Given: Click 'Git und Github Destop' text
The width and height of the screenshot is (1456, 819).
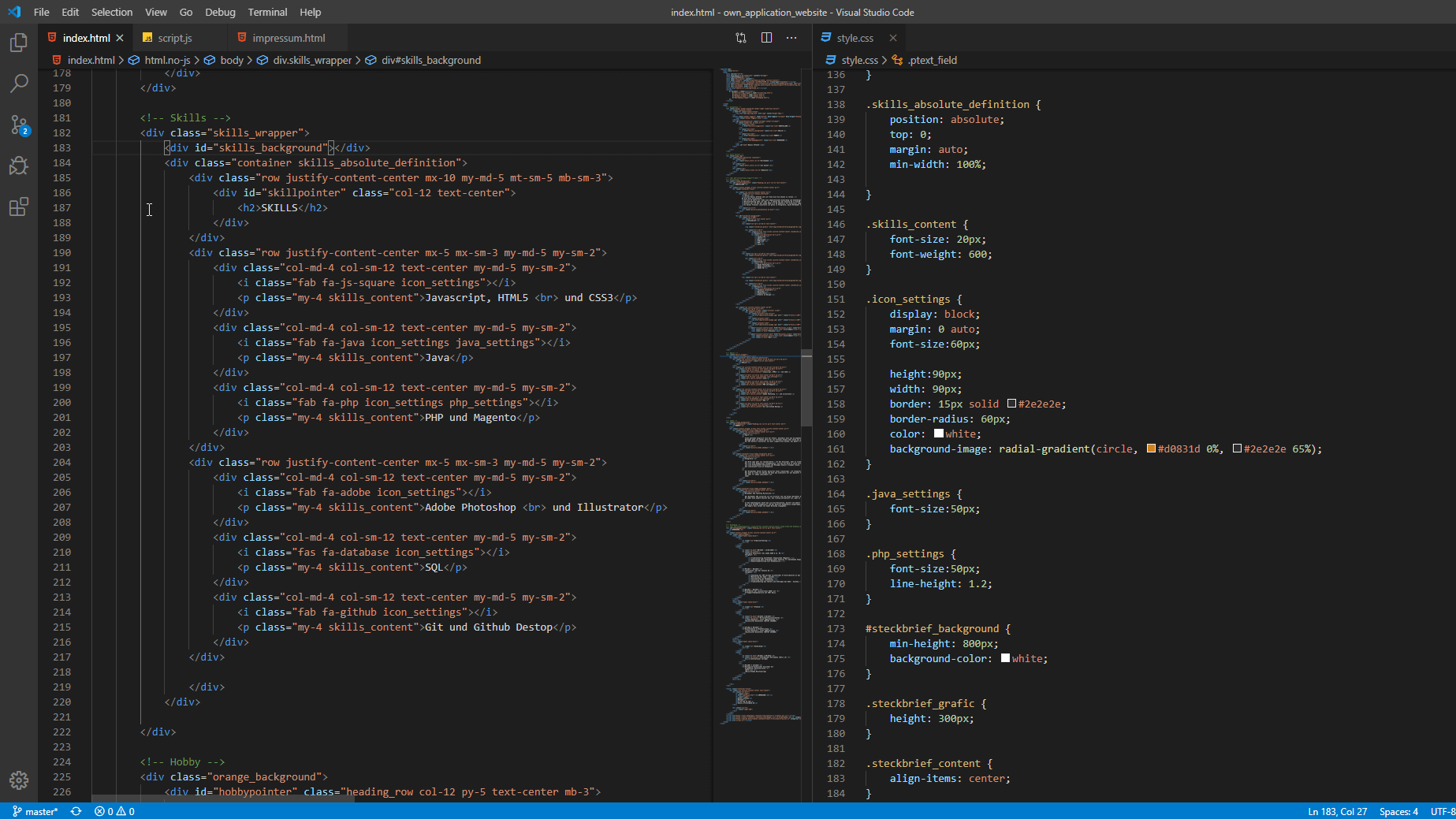Looking at the screenshot, I should click(x=489, y=627).
